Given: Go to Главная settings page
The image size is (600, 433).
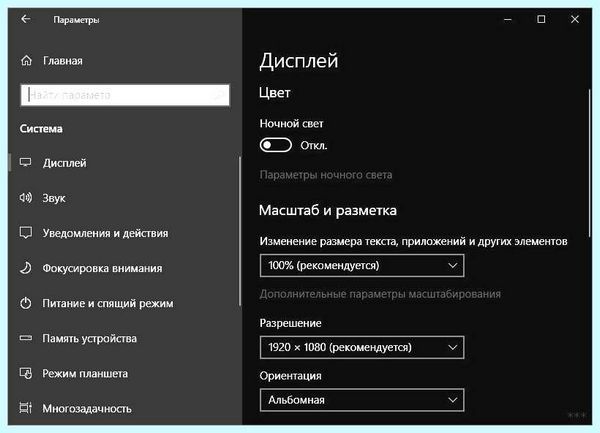Looking at the screenshot, I should [62, 60].
